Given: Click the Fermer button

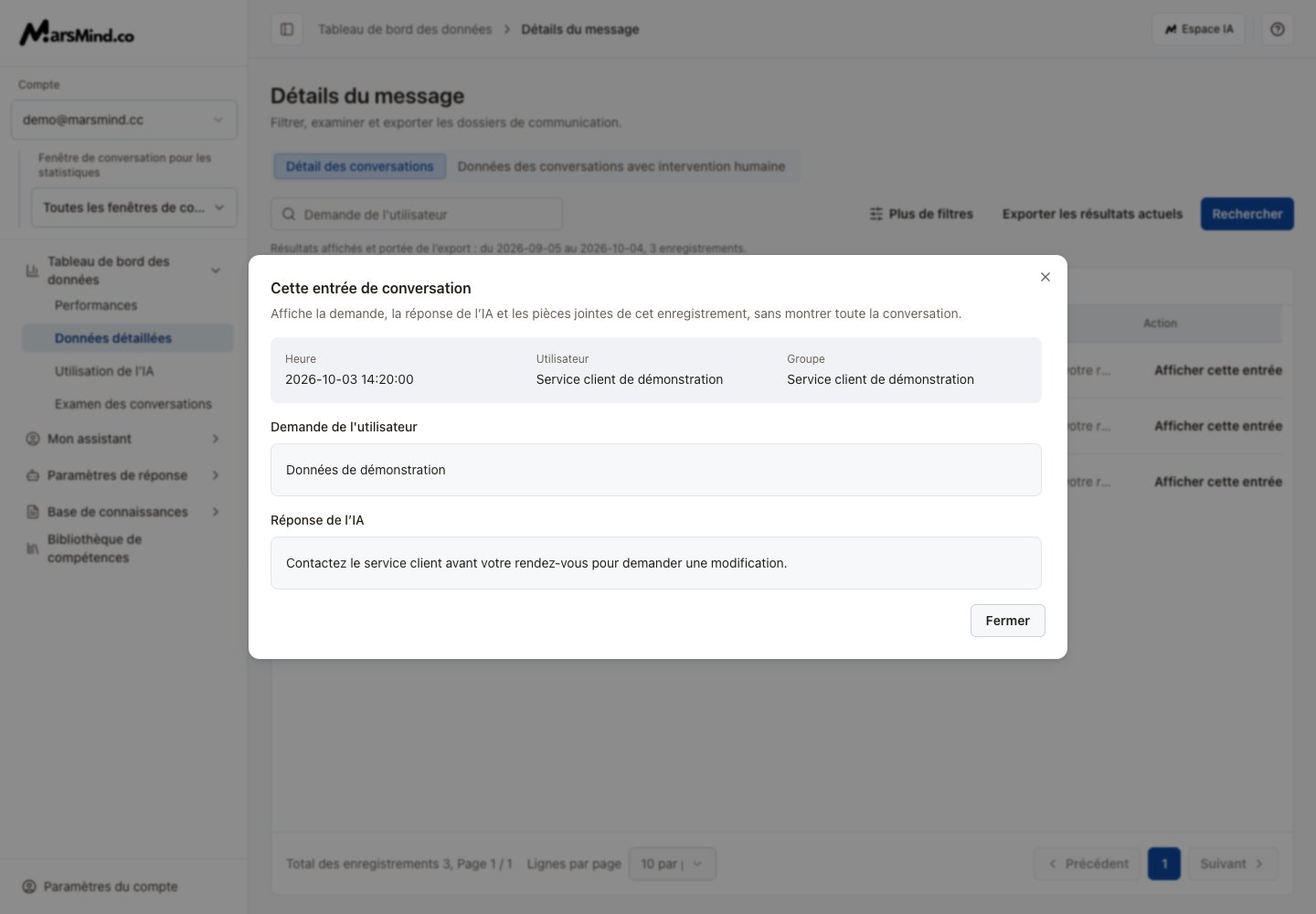Looking at the screenshot, I should [x=1007, y=621].
